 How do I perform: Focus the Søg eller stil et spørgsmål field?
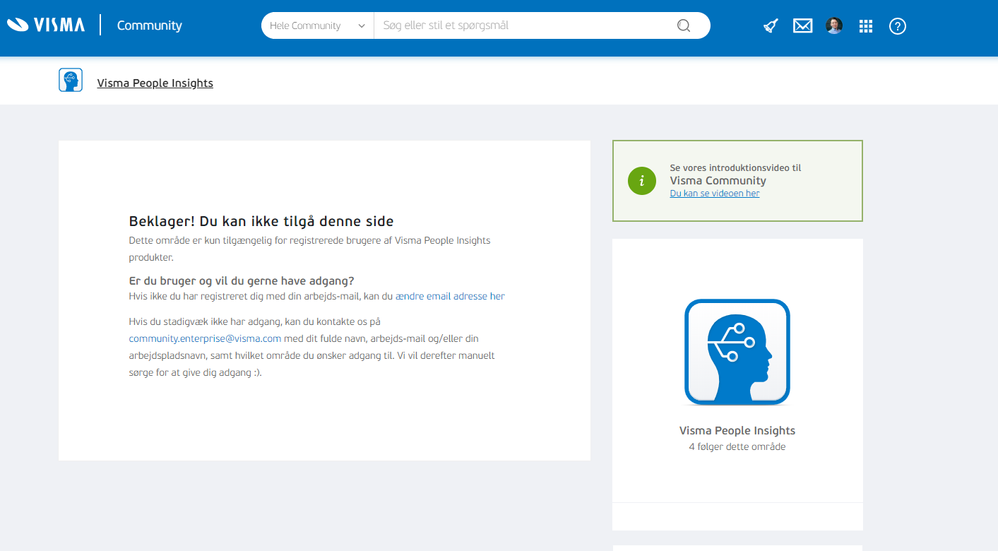click(525, 25)
